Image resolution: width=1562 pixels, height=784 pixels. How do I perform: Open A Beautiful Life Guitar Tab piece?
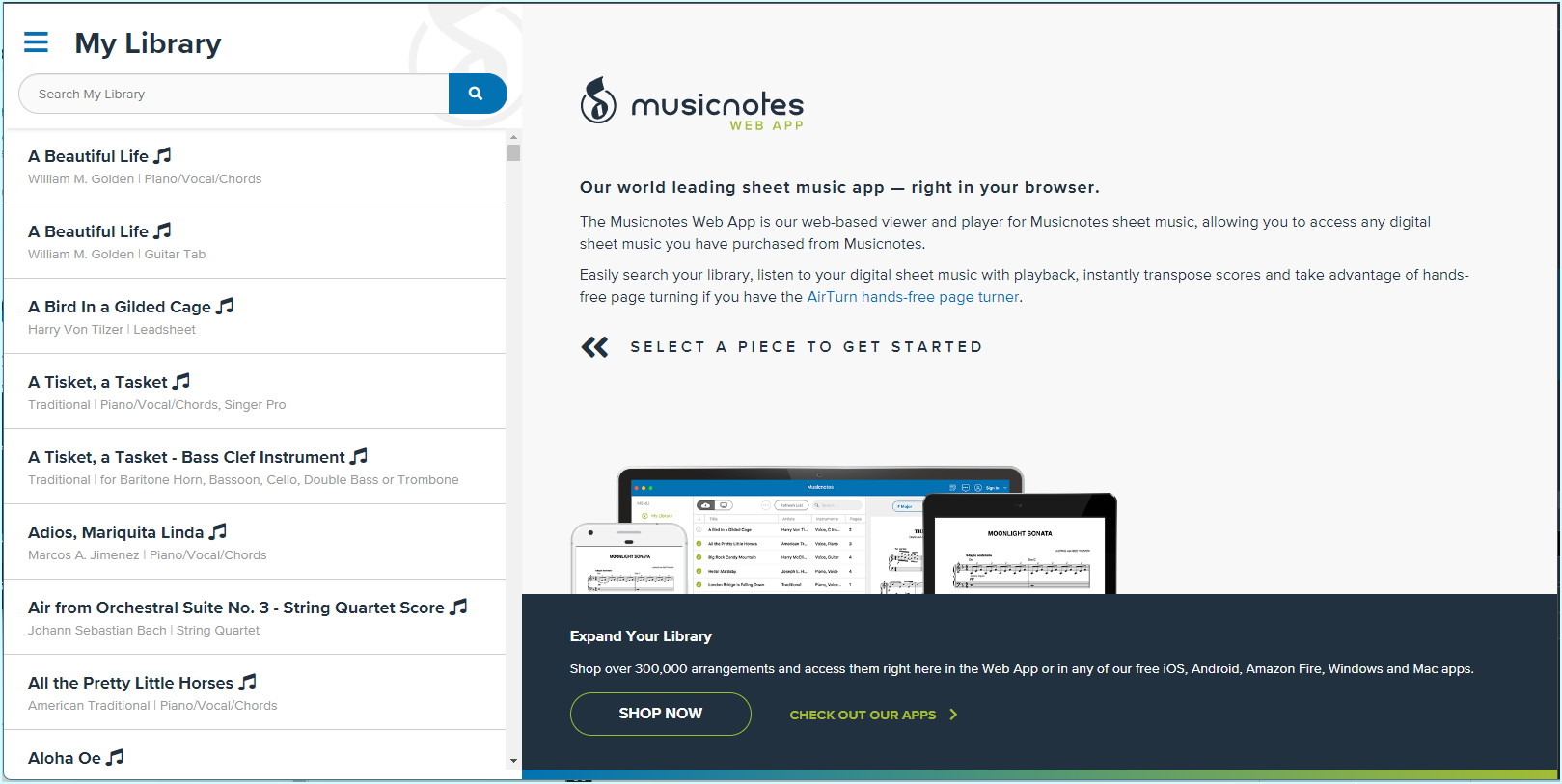pyautogui.click(x=255, y=241)
